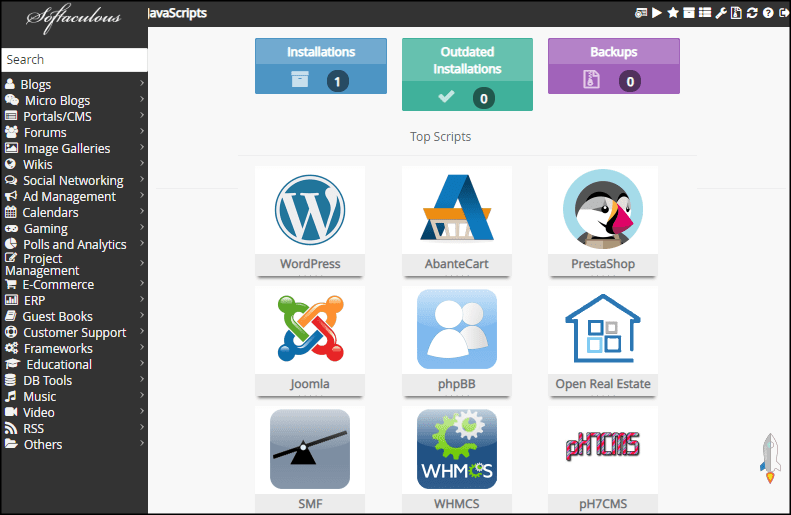
Task: Open the phpBB logo icon
Action: (x=457, y=329)
